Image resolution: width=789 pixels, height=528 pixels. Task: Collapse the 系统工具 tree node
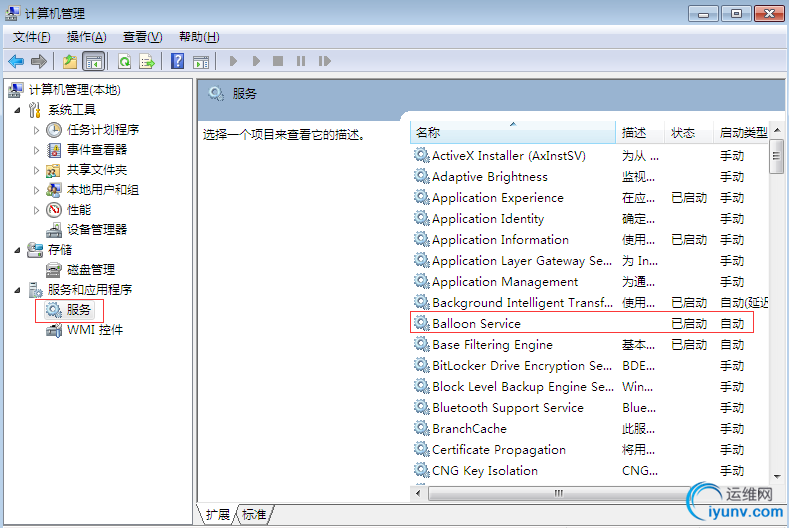pyautogui.click(x=17, y=110)
